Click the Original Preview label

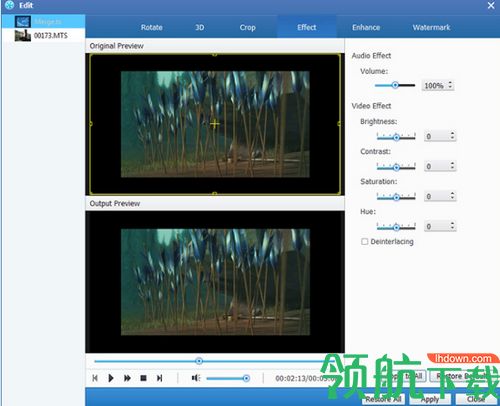[x=116, y=46]
